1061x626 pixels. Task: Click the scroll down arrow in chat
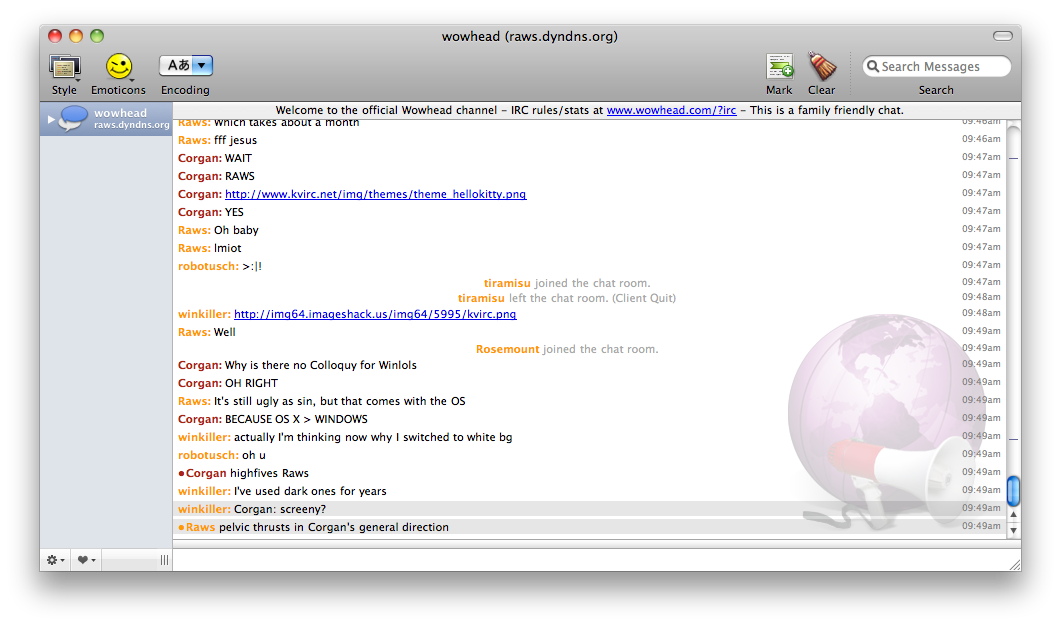1013,531
